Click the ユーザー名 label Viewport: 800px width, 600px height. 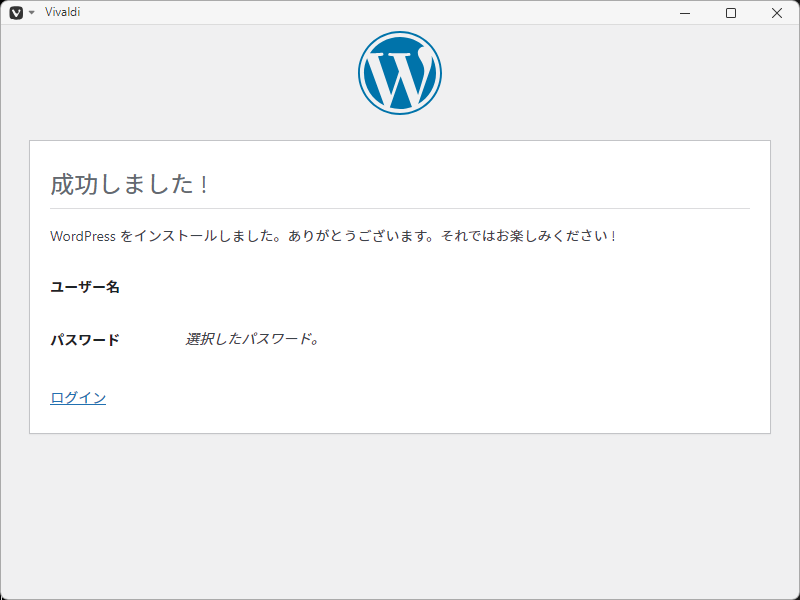coord(85,287)
